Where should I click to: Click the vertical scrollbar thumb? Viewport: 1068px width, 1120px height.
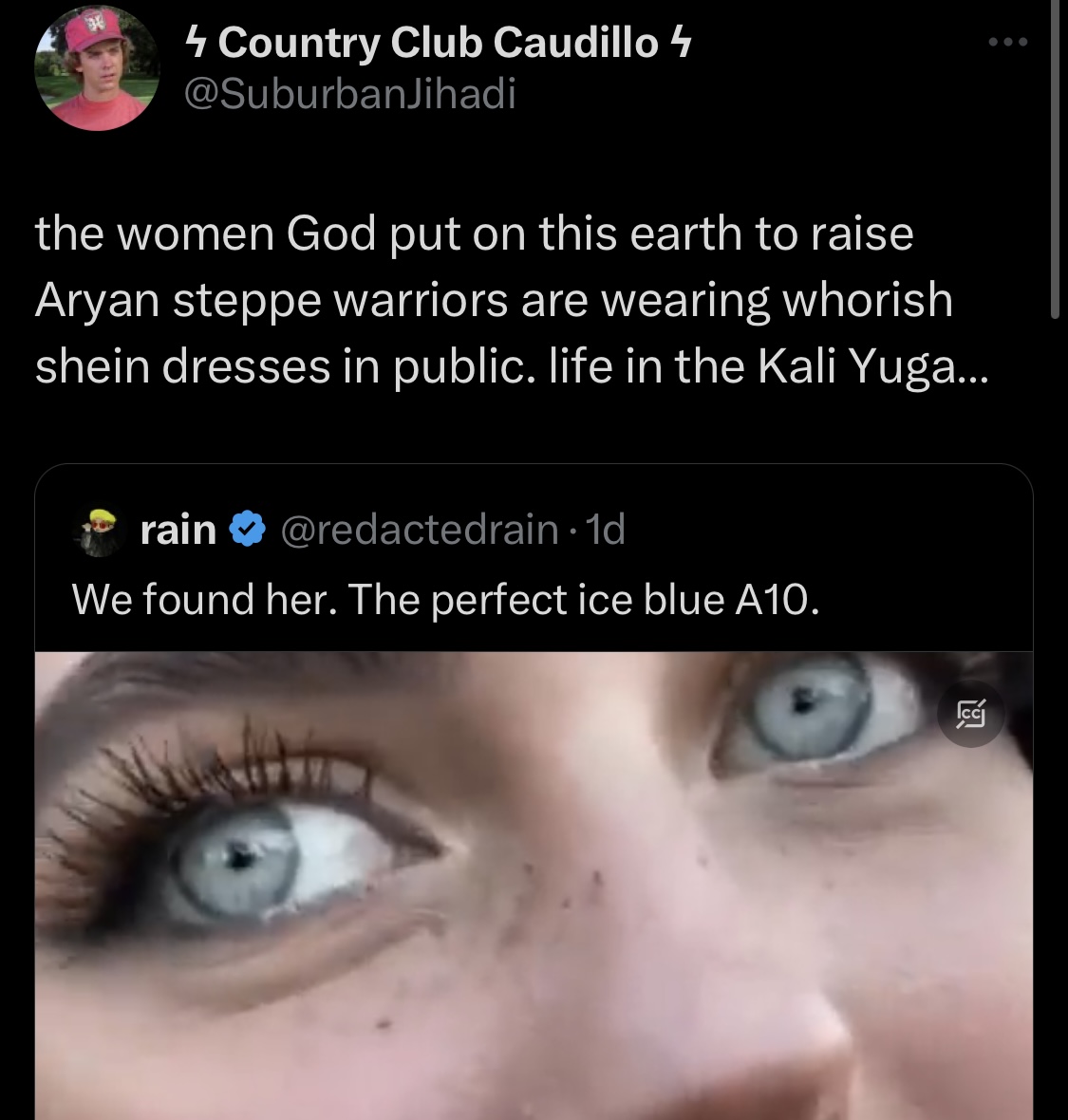[1055, 158]
